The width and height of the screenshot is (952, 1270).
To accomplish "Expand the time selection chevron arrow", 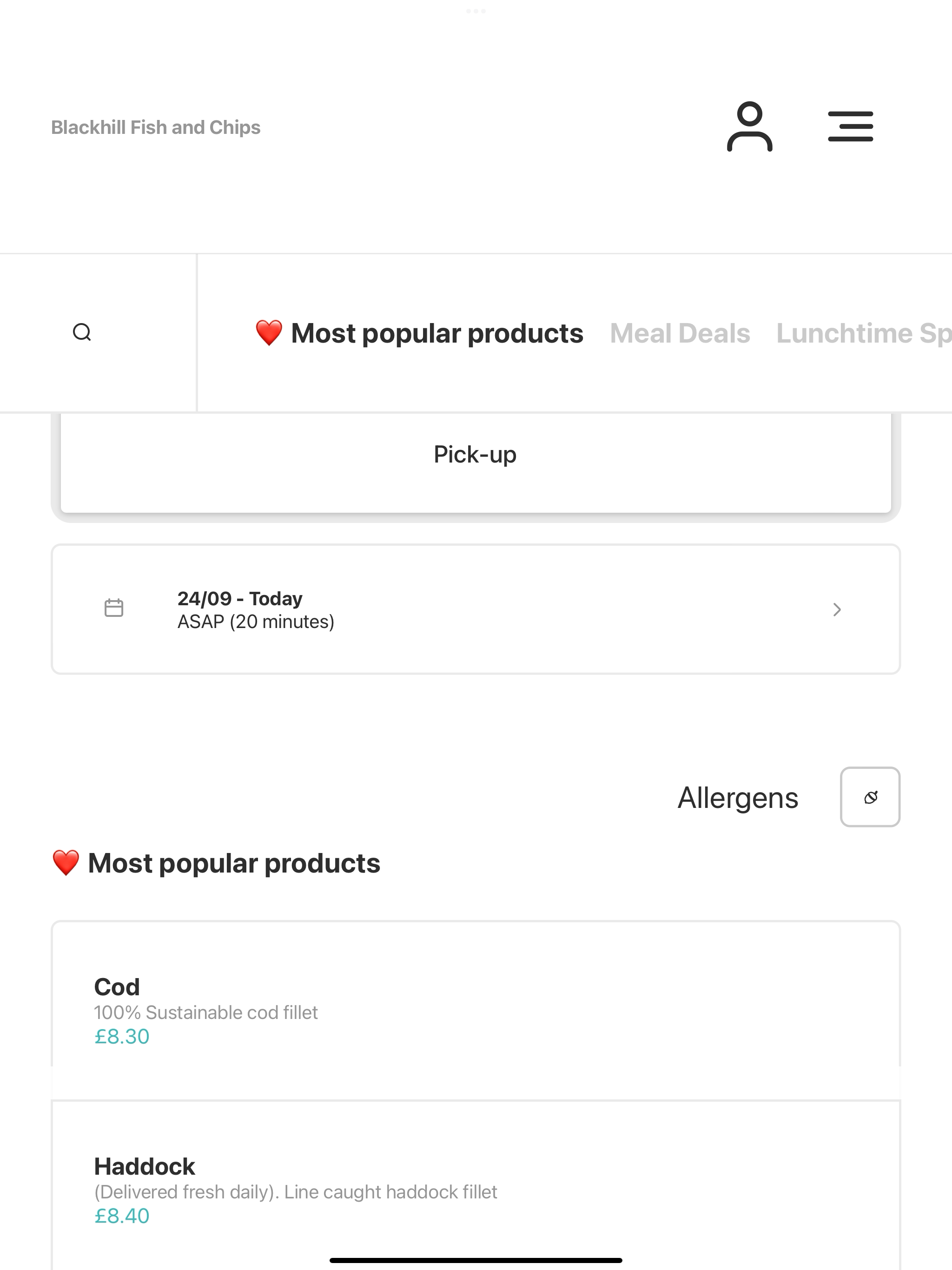I will click(x=837, y=609).
